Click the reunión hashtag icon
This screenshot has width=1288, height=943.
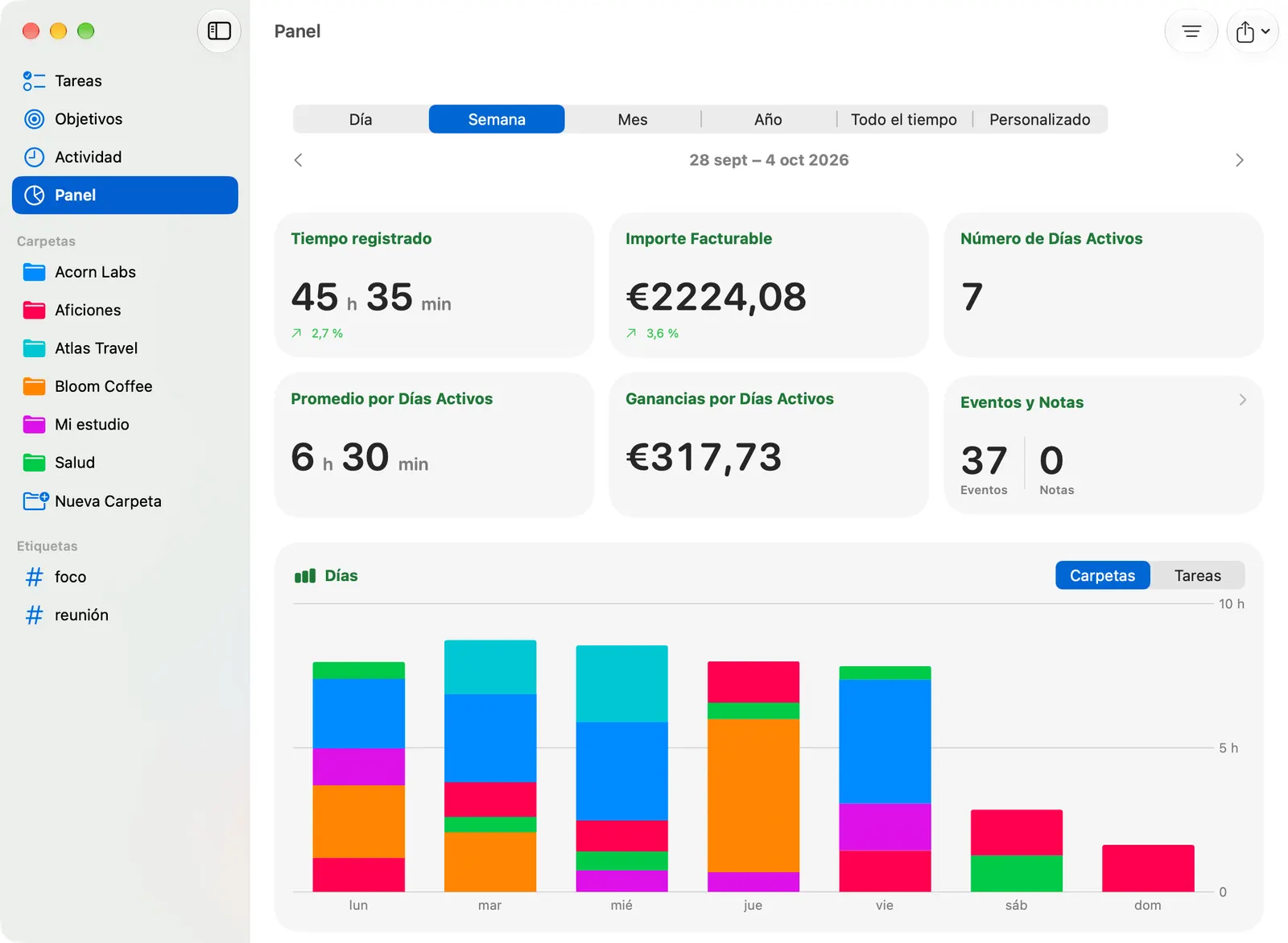click(x=34, y=616)
